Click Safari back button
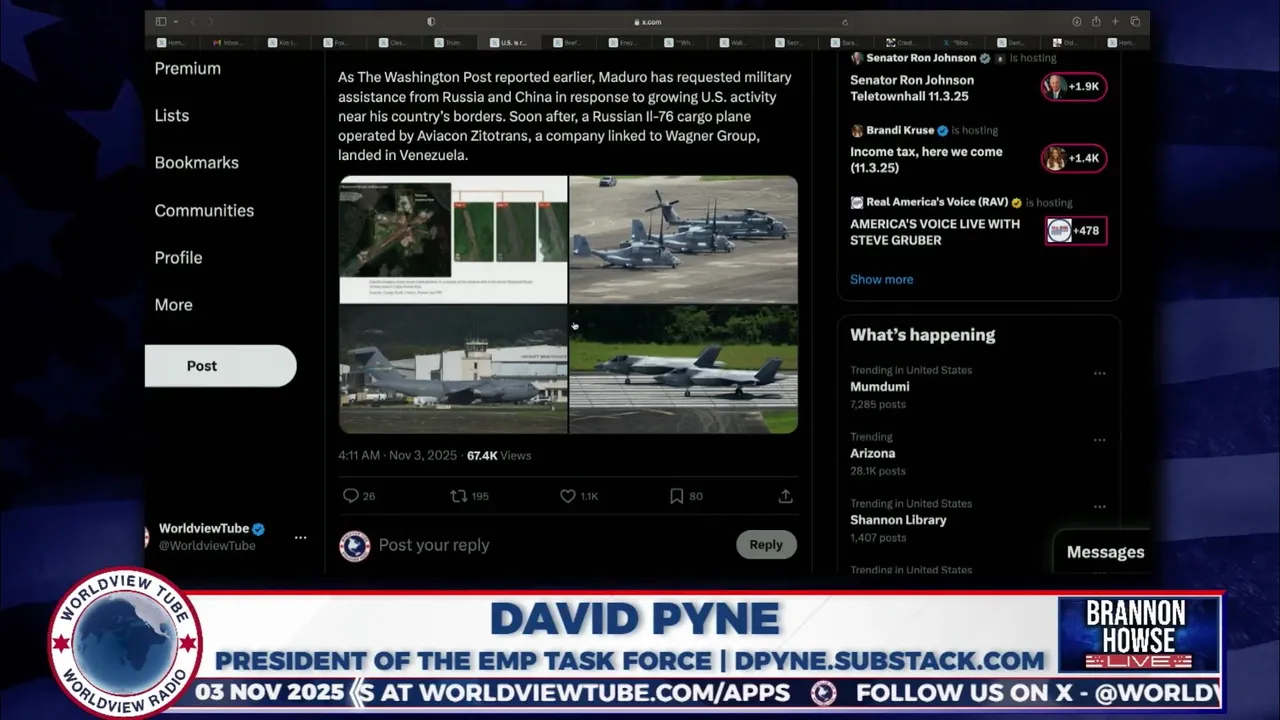The image size is (1280, 720). pos(195,21)
